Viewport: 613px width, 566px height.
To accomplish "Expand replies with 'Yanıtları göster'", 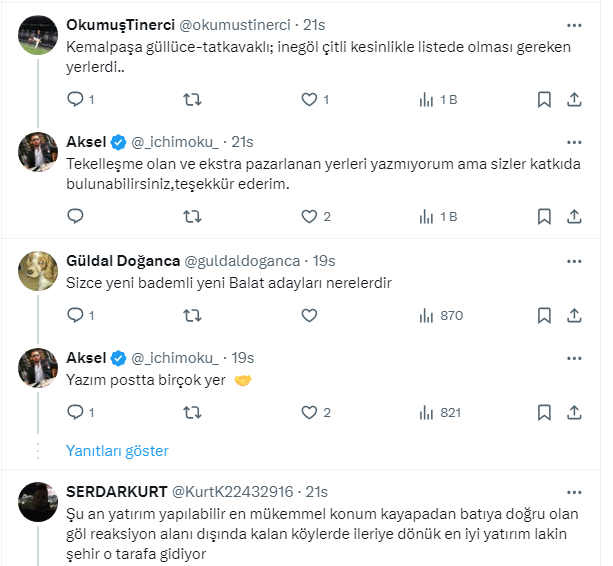I will pyautogui.click(x=117, y=451).
